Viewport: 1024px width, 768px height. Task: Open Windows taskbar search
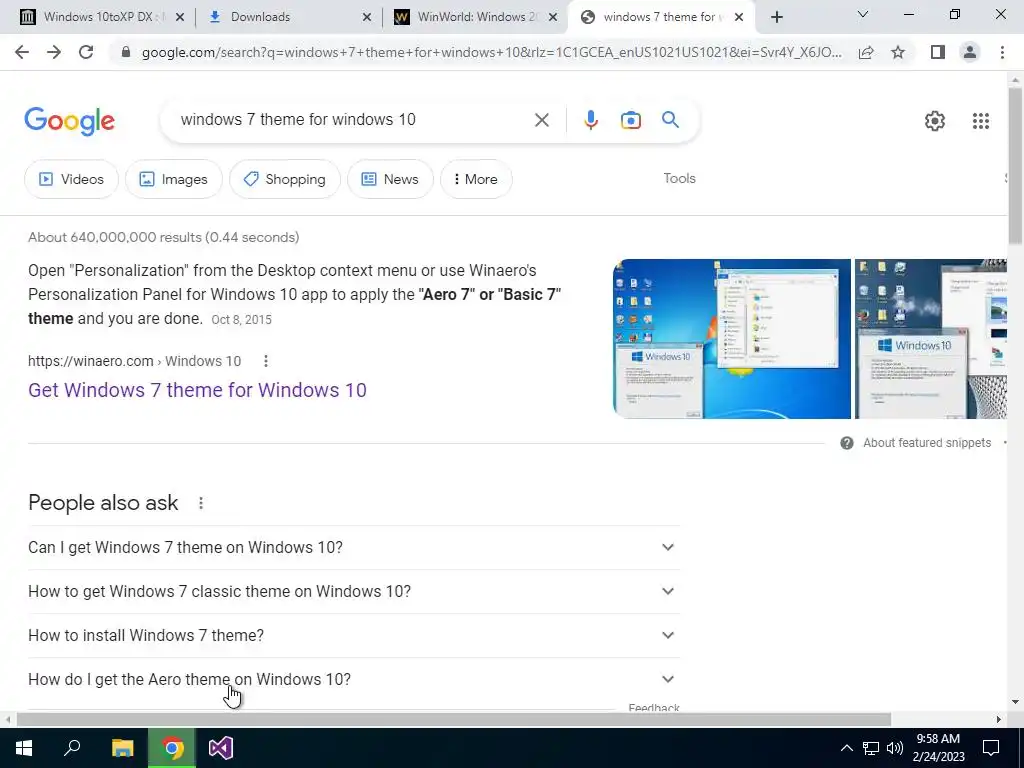72,748
